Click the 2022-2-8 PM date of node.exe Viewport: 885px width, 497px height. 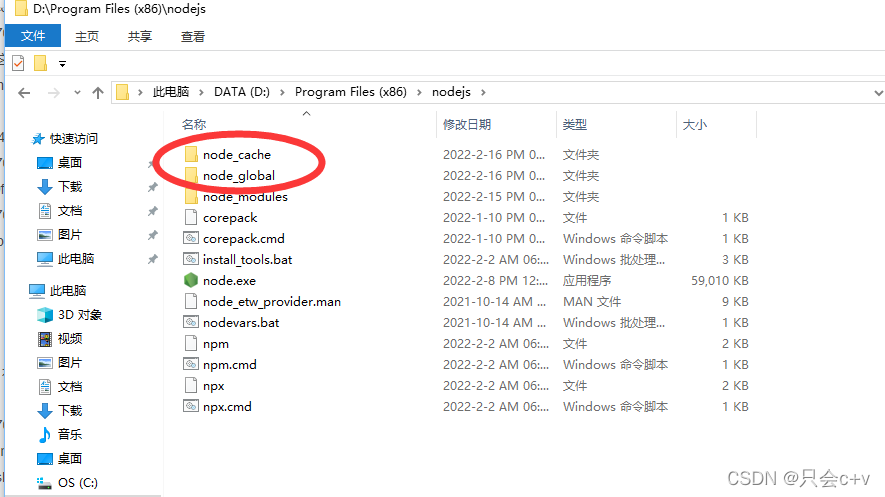(x=496, y=280)
